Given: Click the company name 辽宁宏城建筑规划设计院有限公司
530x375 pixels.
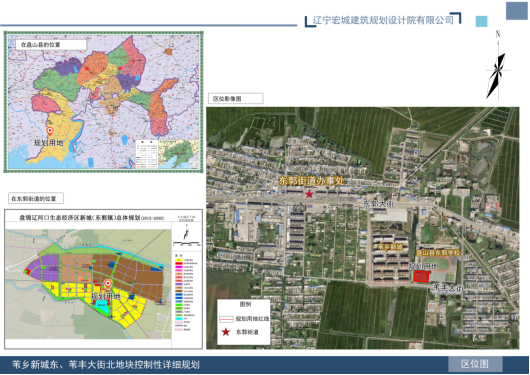Looking at the screenshot, I should pos(383,20).
